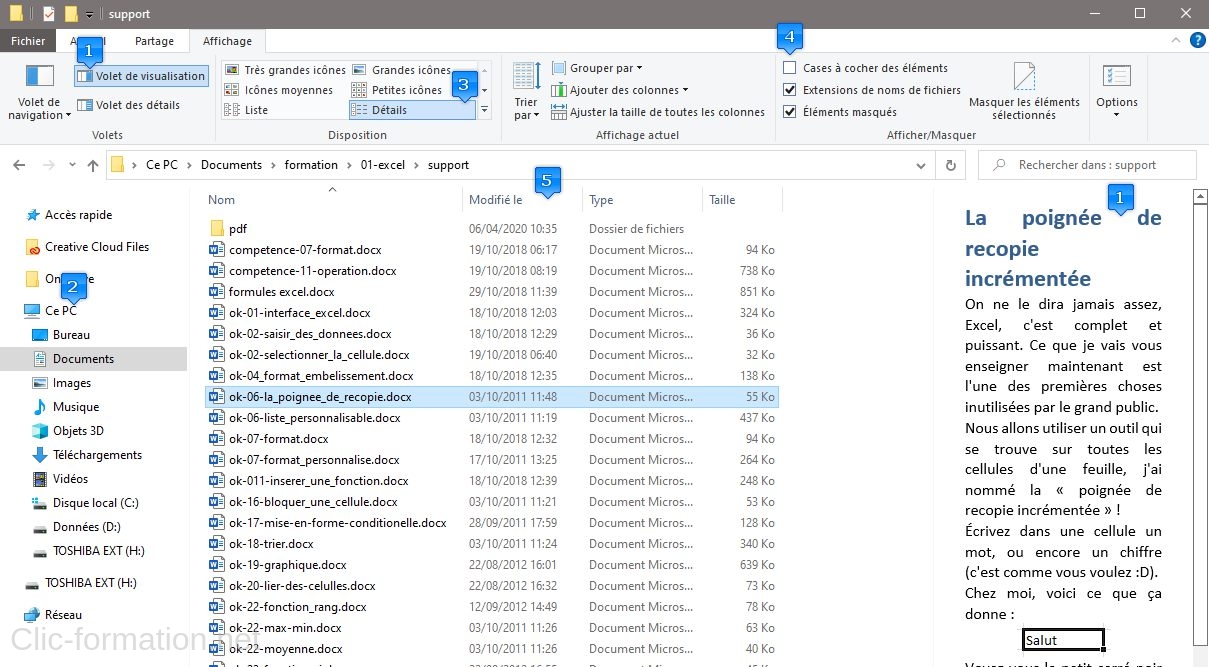Viewport: 1209px width, 667px height.
Task: Go up one folder with up arrow
Action: 93,165
